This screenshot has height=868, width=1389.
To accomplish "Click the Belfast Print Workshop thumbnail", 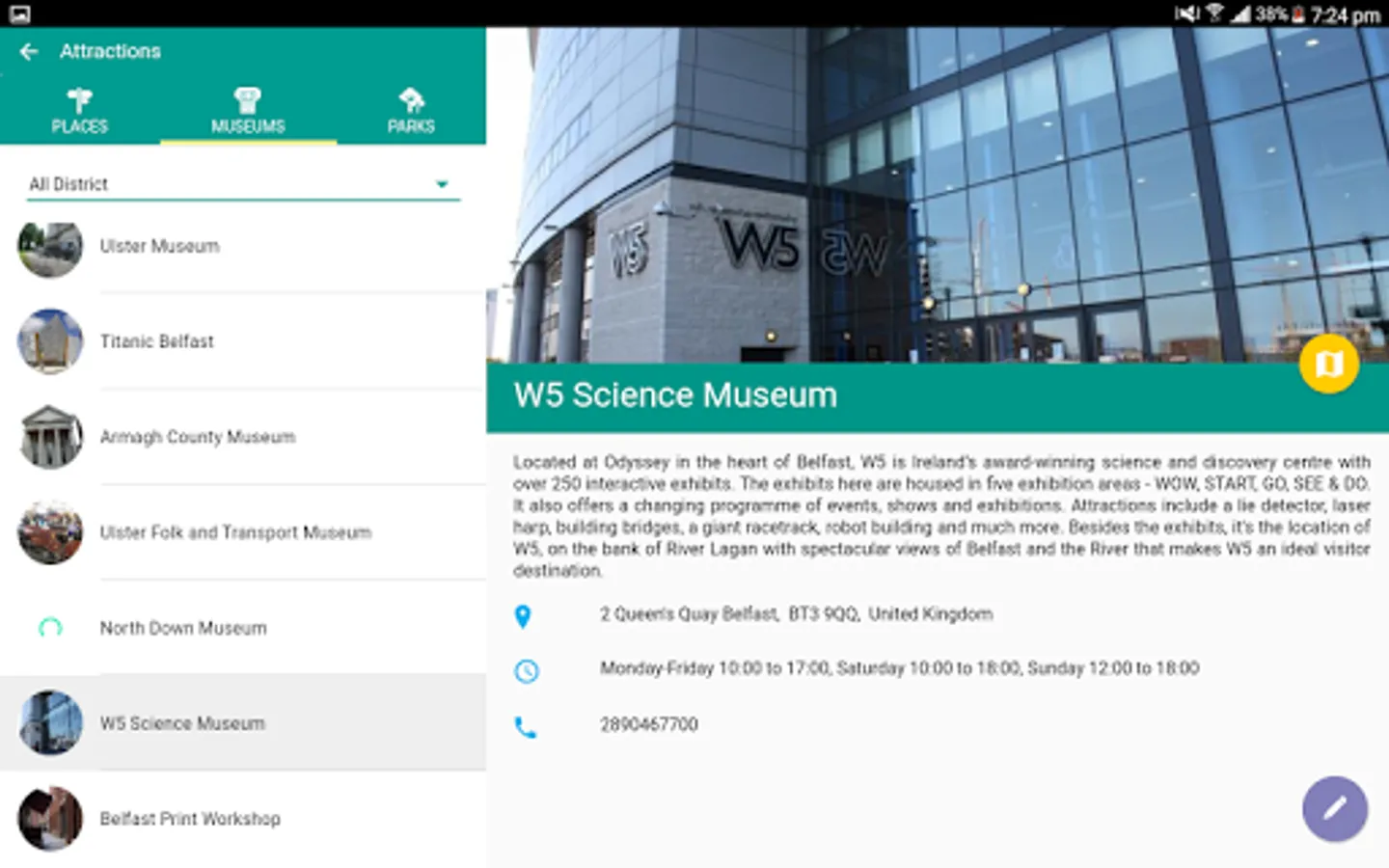I will point(50,819).
